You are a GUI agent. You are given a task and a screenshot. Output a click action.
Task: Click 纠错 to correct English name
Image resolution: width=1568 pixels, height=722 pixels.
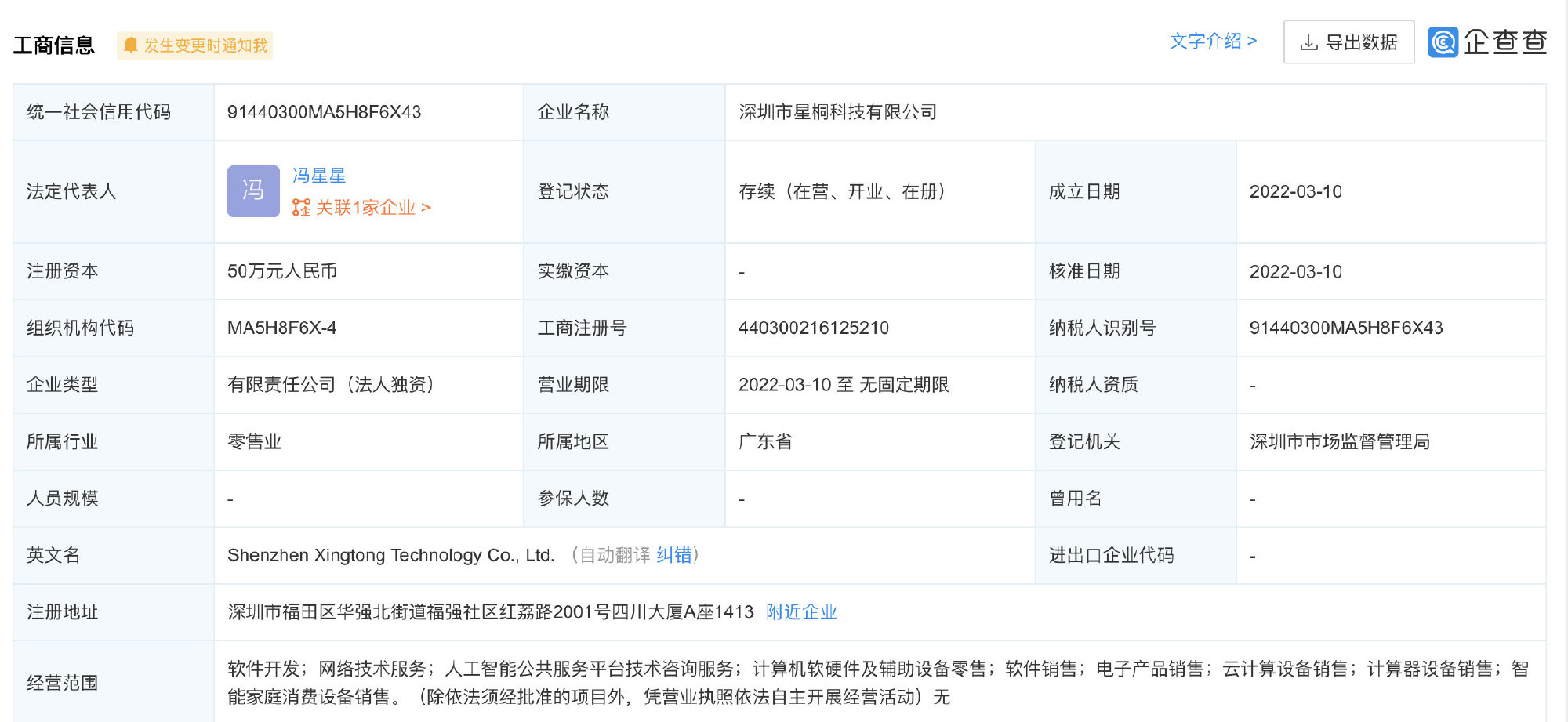point(673,555)
